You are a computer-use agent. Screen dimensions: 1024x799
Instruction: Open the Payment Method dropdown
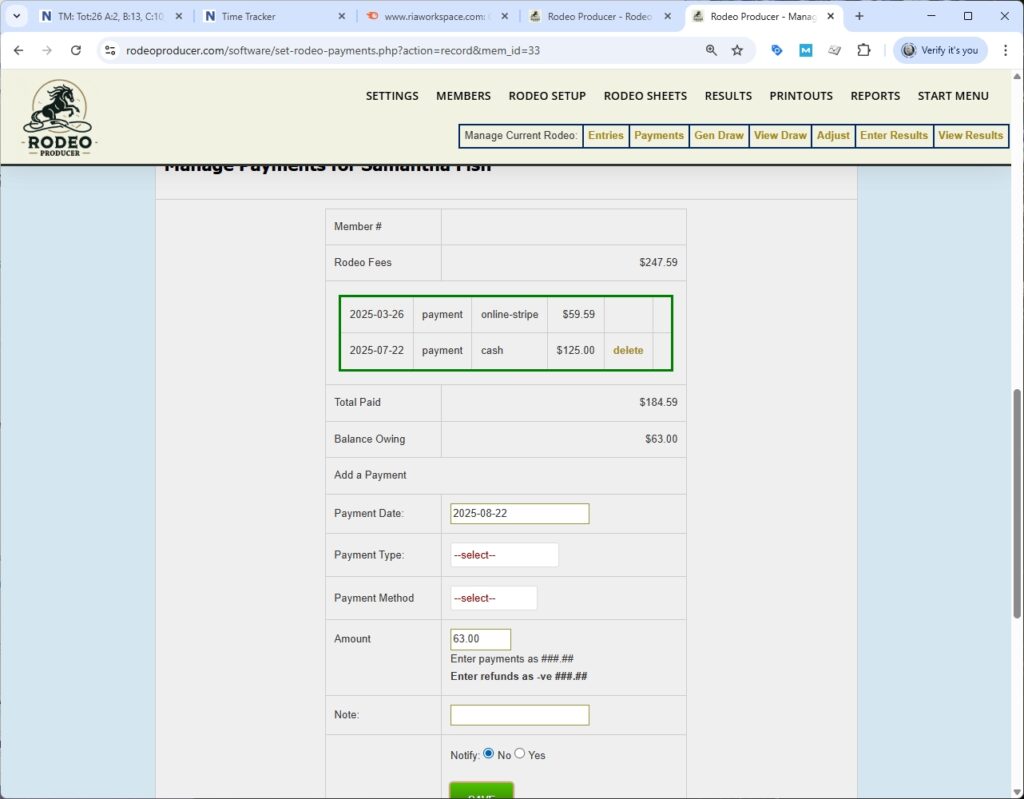(493, 597)
